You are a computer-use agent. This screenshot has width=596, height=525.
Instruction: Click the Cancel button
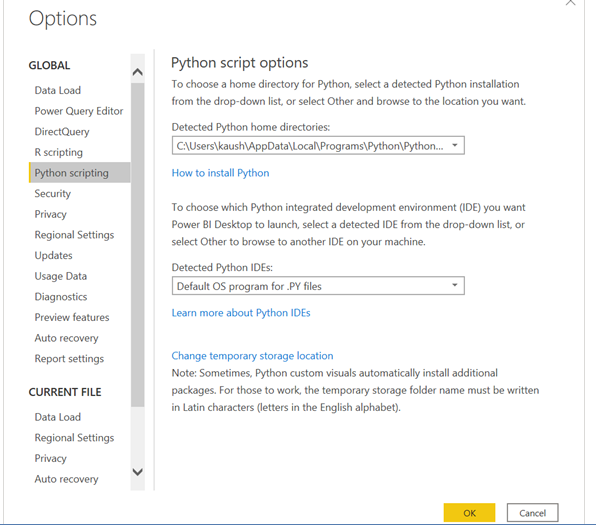pos(533,513)
